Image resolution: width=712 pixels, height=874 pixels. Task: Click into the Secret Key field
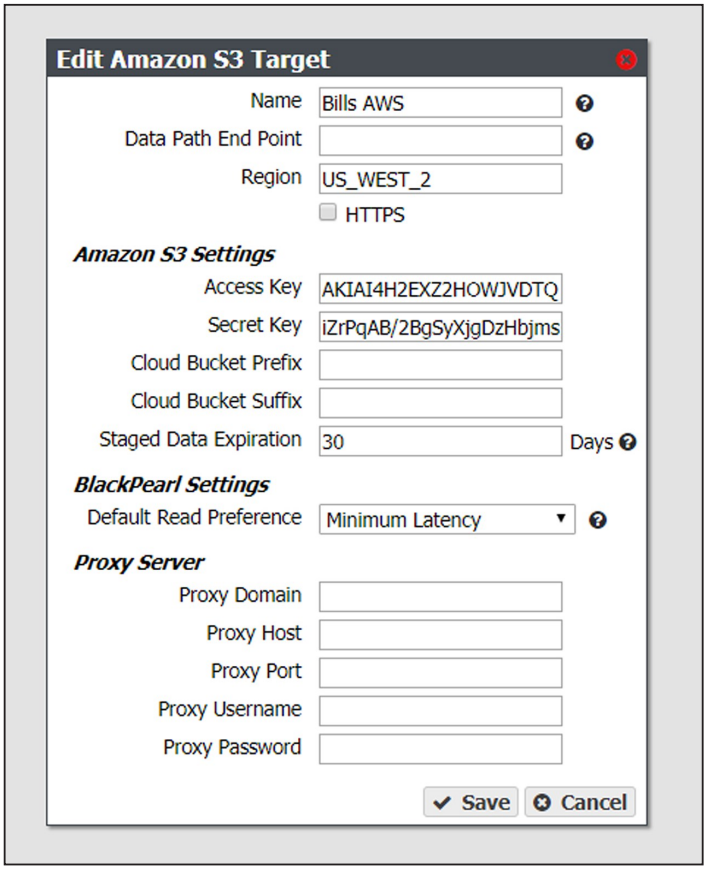440,327
